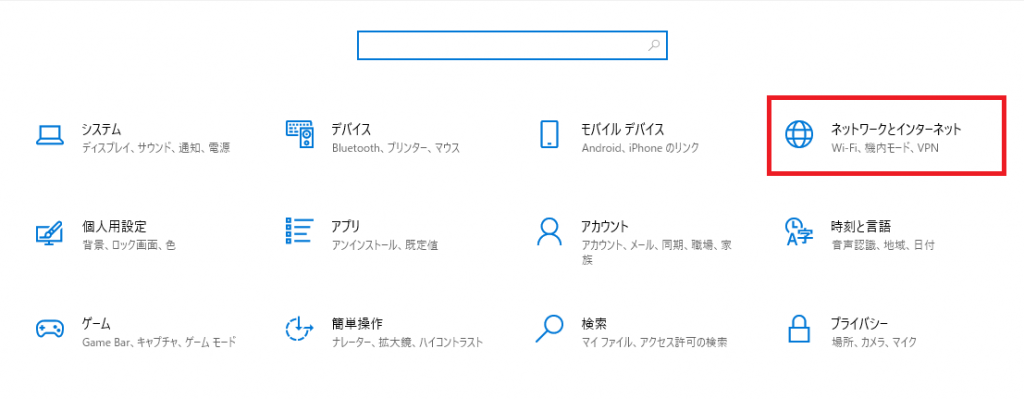Open the 個人用設定 paintbrush icon

point(50,232)
